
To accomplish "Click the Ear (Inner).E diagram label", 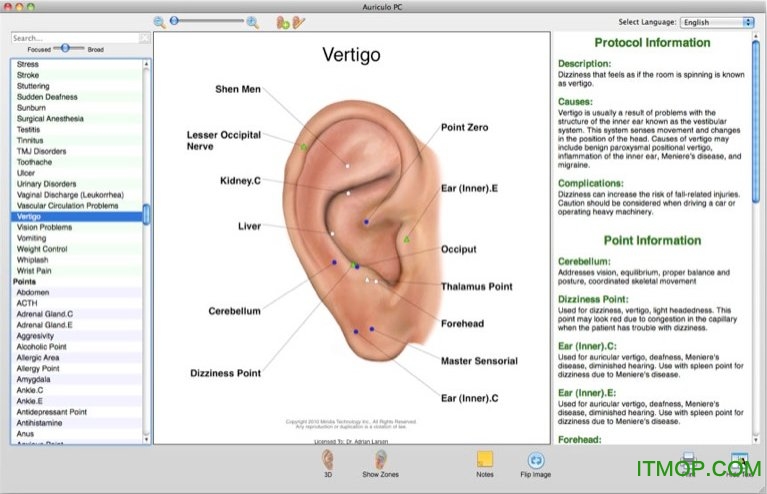I will tap(469, 188).
